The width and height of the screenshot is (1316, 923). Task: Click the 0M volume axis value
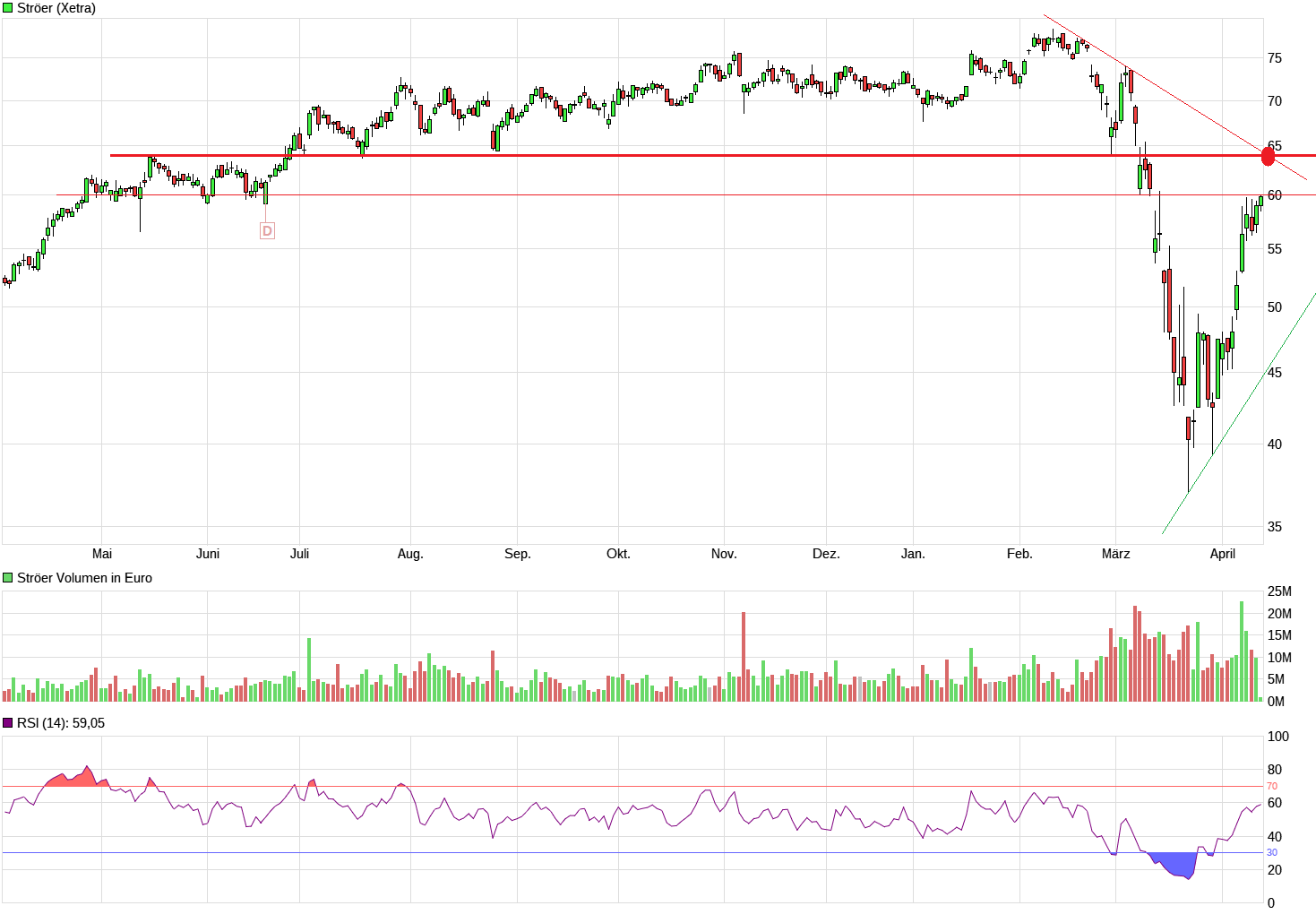coord(1276,702)
